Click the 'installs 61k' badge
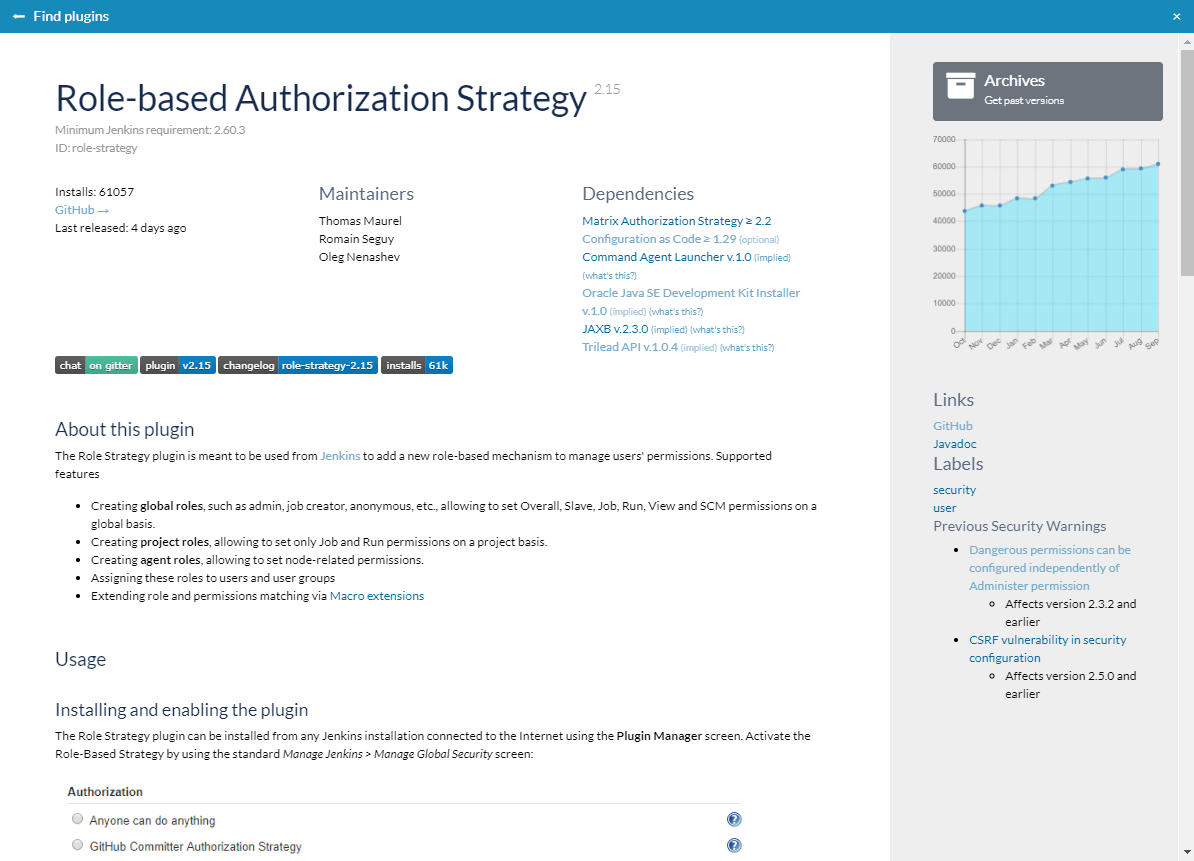The height and width of the screenshot is (861, 1194). 416,365
